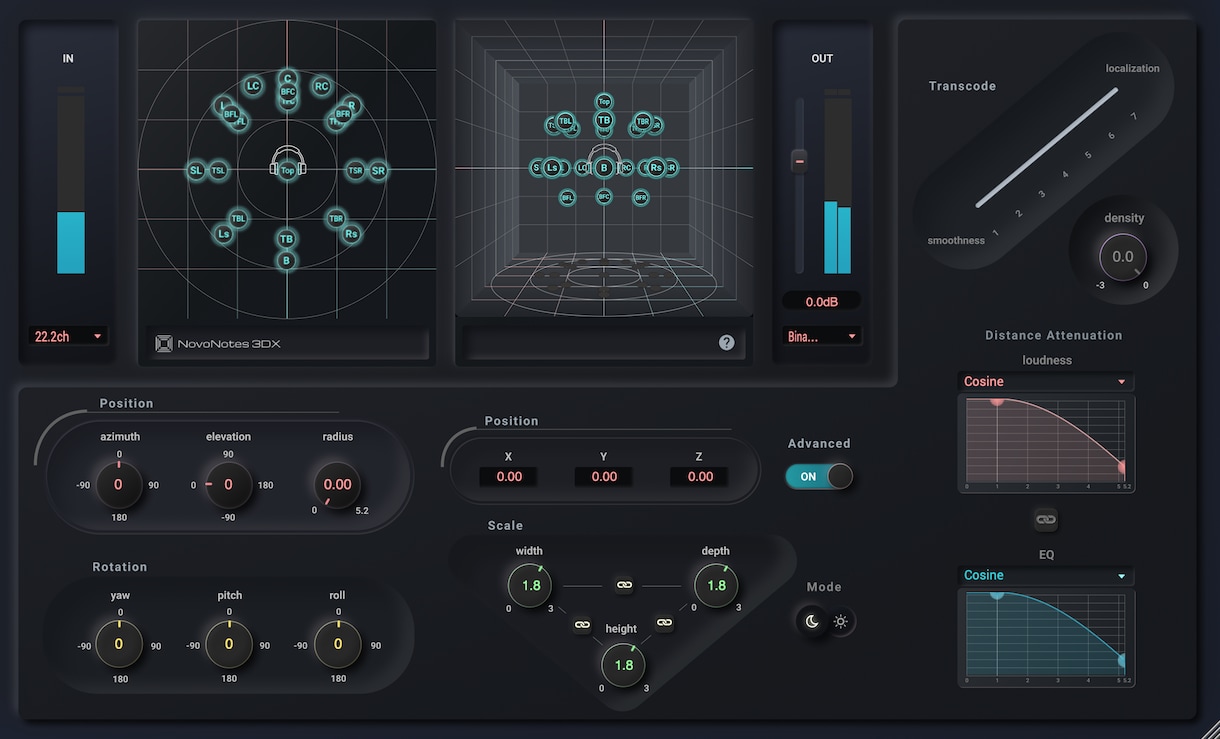The height and width of the screenshot is (739, 1220).
Task: Click the azimuth knob
Action: click(x=118, y=485)
